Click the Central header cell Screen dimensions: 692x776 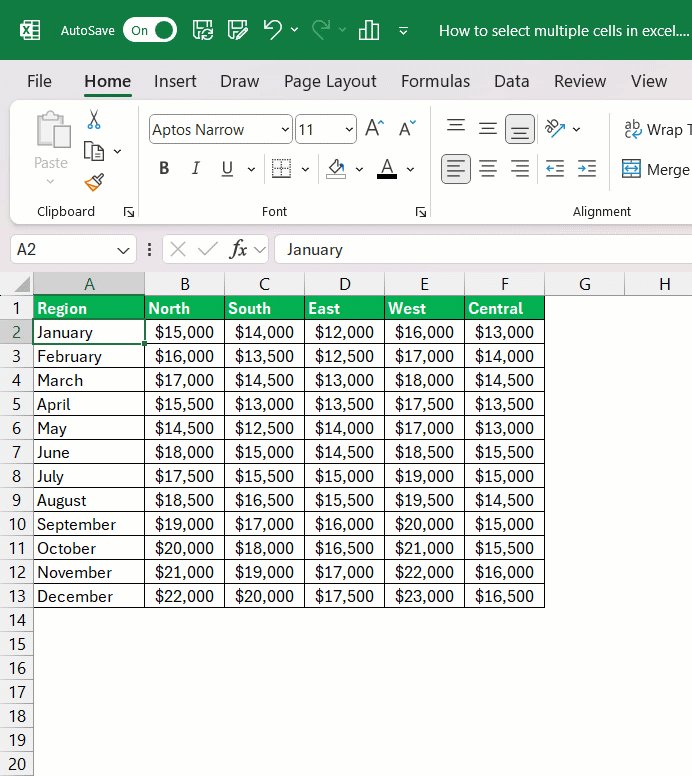pyautogui.click(x=504, y=308)
